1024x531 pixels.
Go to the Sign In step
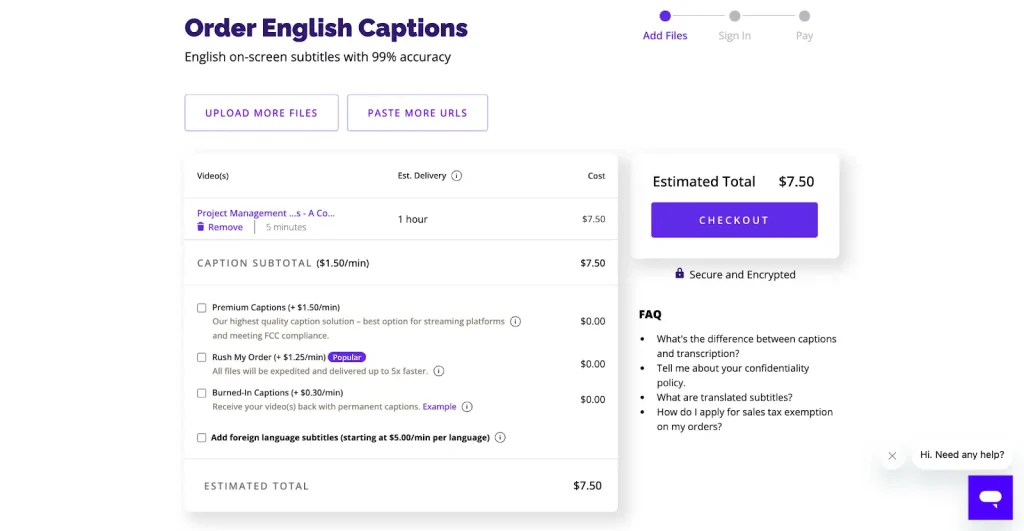(734, 17)
